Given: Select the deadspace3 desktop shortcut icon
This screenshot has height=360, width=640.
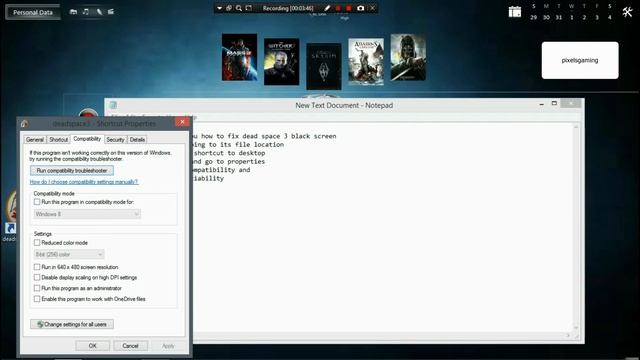Looking at the screenshot, I should click(x=9, y=216).
